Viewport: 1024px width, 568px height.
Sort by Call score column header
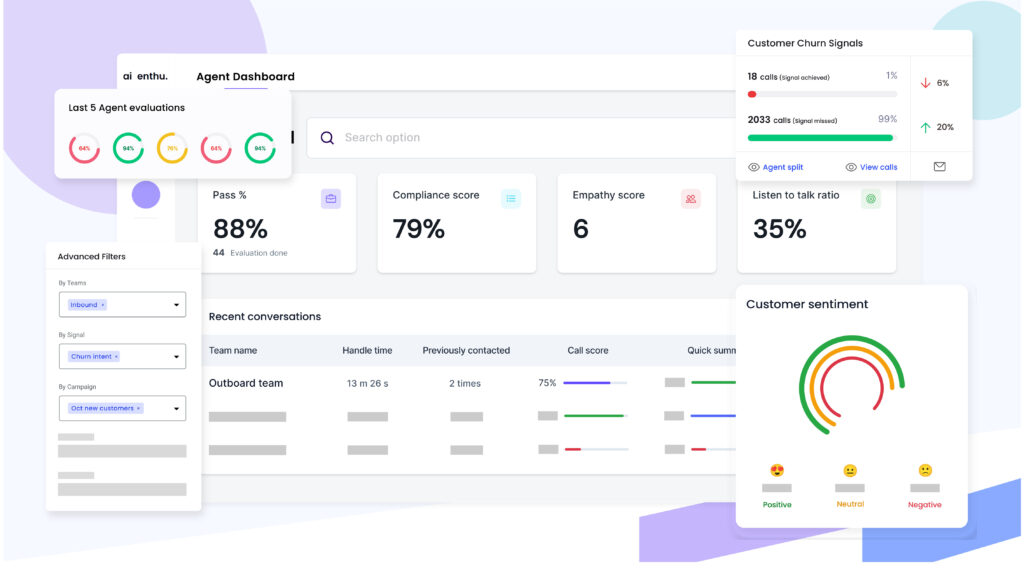click(588, 351)
